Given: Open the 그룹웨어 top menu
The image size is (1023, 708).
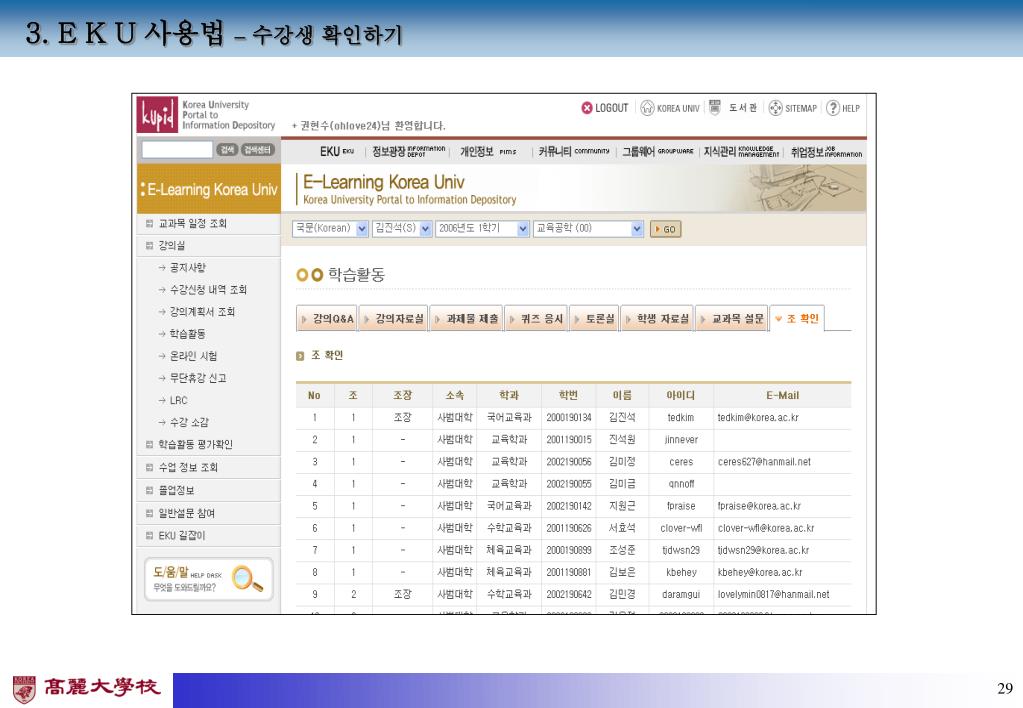Looking at the screenshot, I should coord(658,151).
